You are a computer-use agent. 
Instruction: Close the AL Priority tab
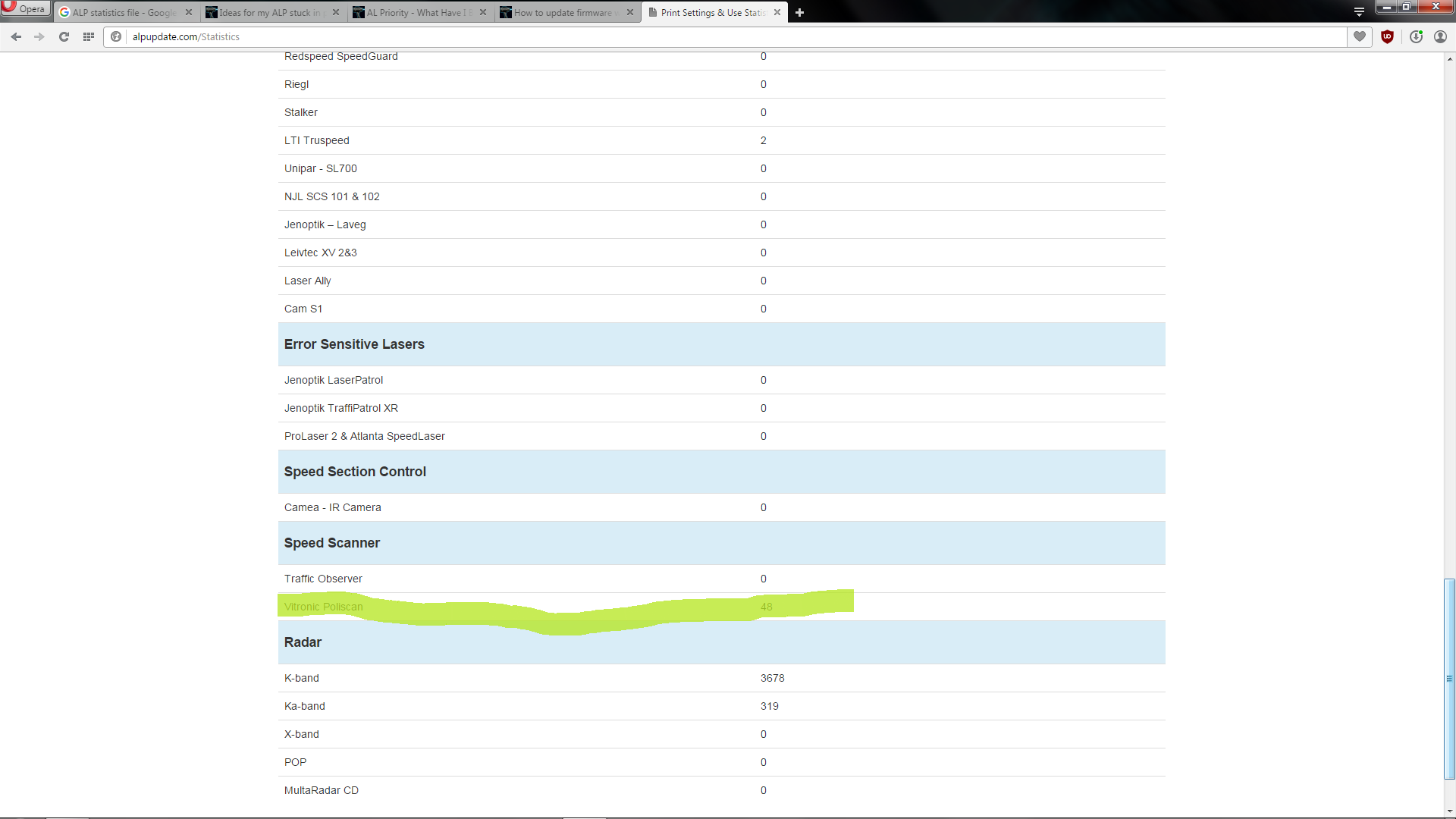483,12
